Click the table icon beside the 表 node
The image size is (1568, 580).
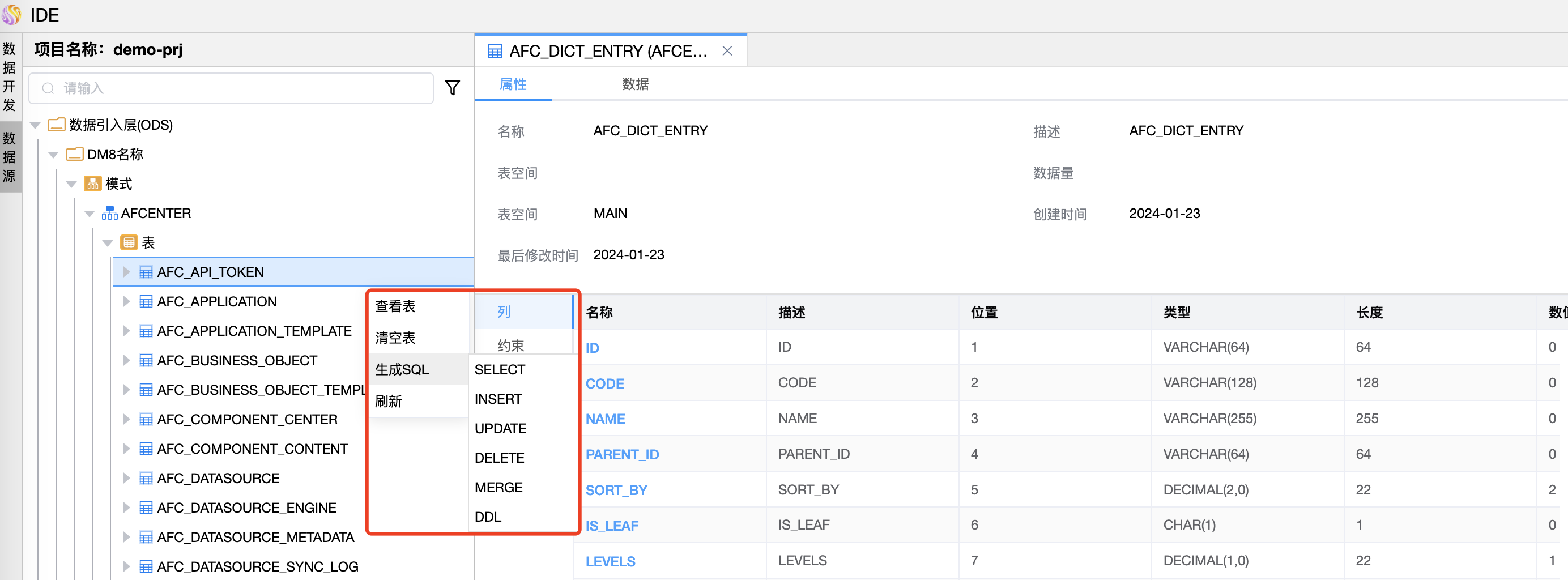click(x=129, y=242)
